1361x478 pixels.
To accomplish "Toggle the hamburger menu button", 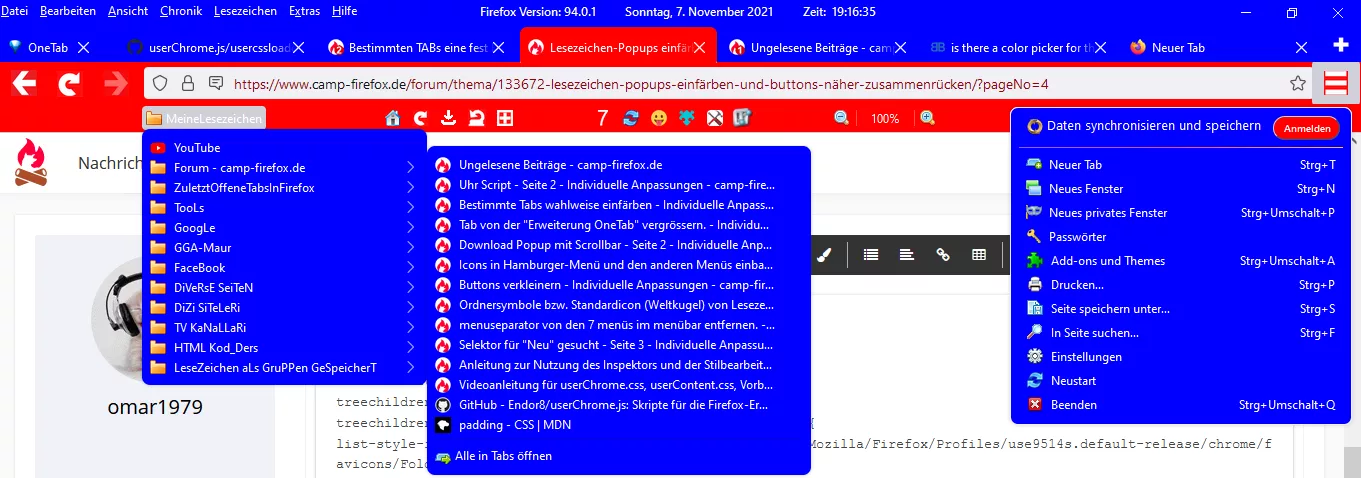I will (1337, 83).
